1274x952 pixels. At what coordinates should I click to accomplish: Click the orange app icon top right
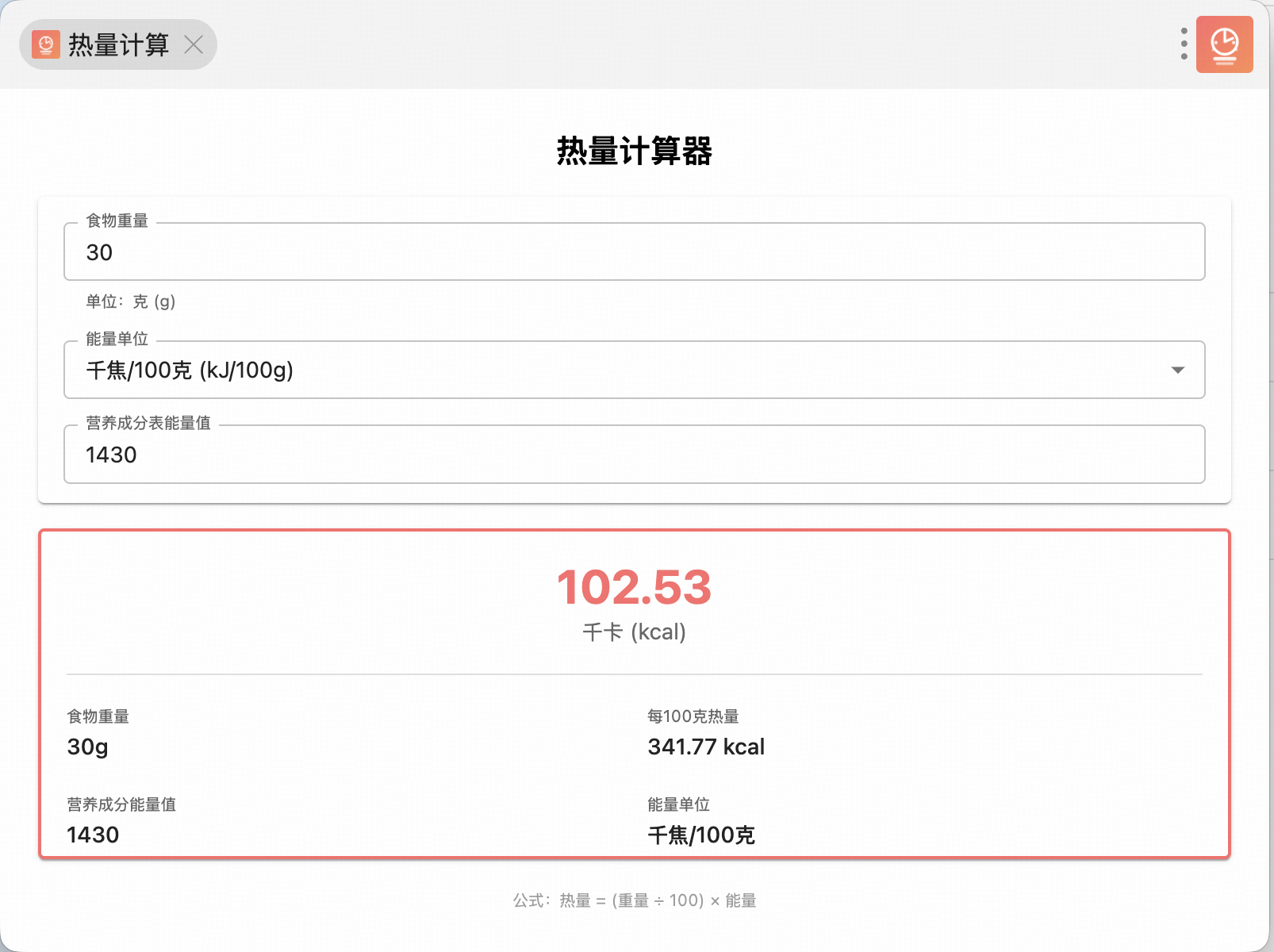pyautogui.click(x=1224, y=44)
